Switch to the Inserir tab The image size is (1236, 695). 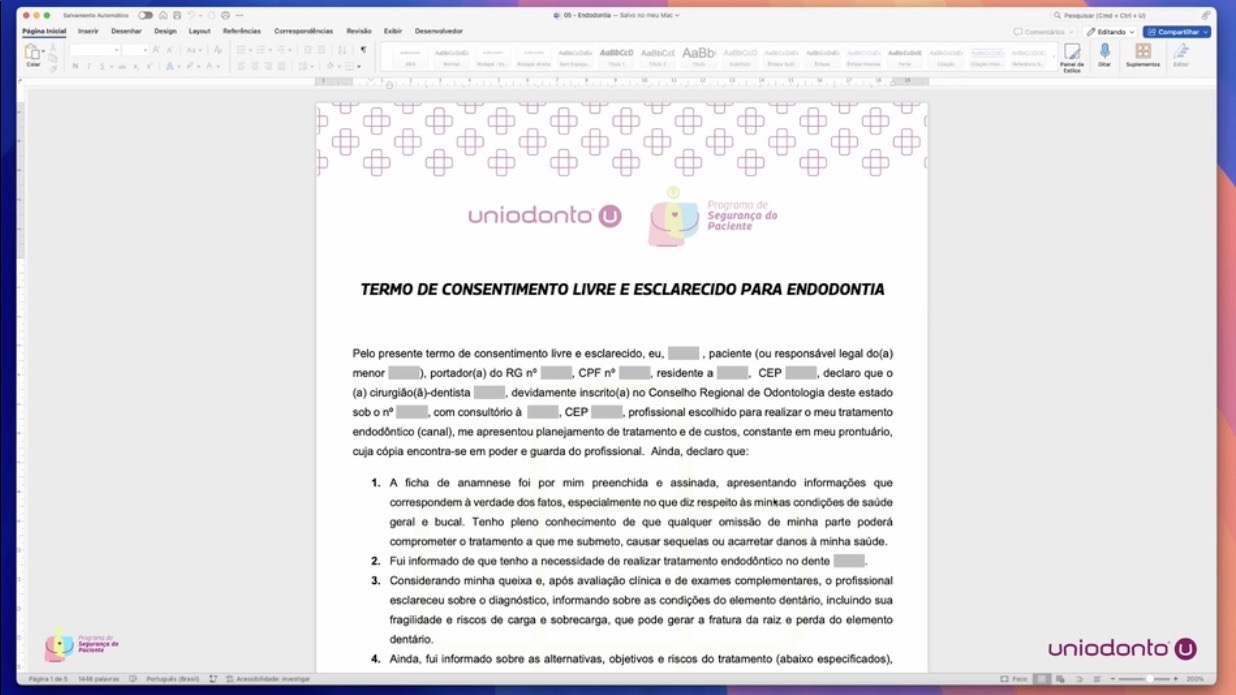pyautogui.click(x=88, y=31)
